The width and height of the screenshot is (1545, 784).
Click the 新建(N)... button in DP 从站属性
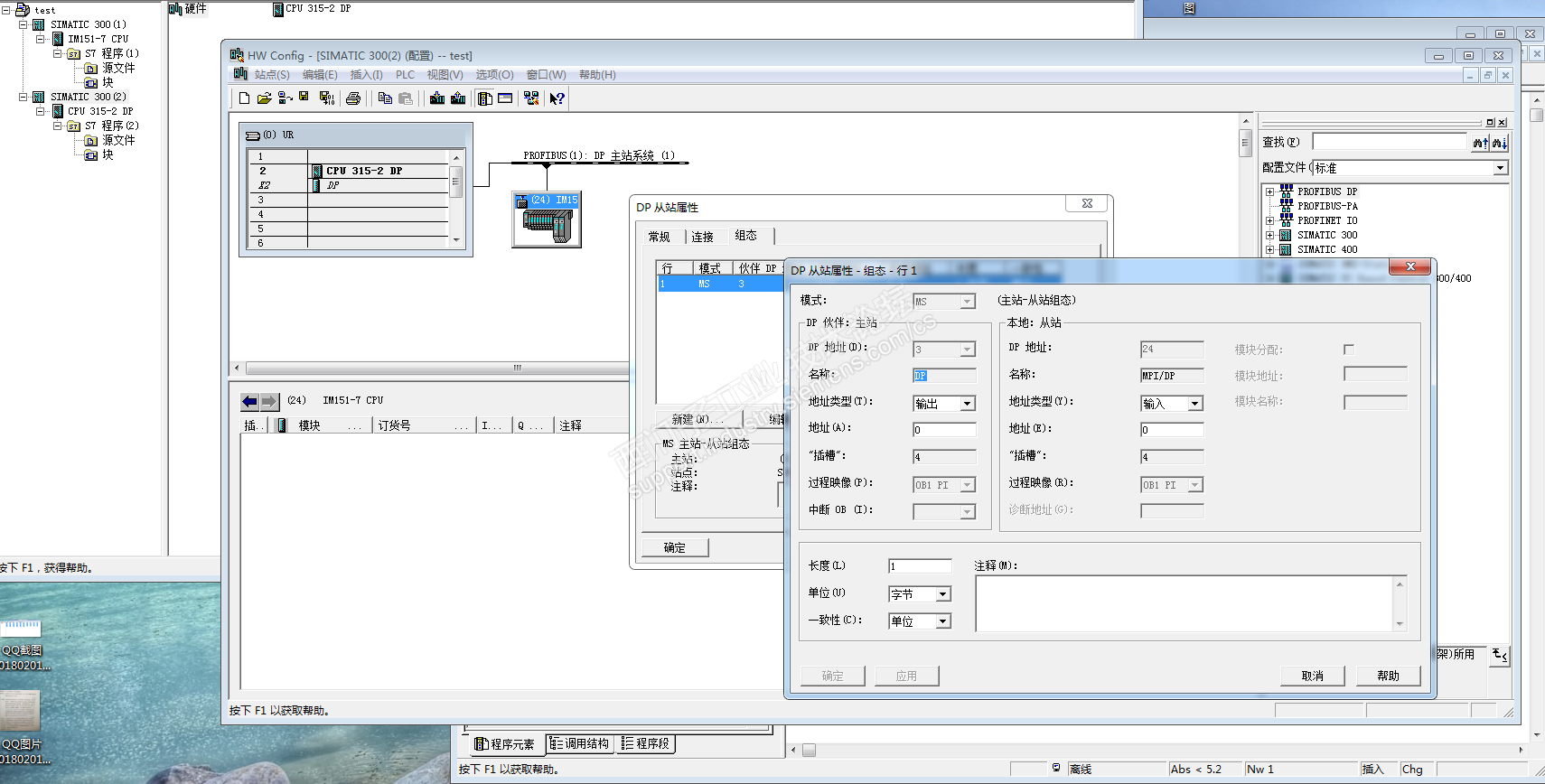698,419
